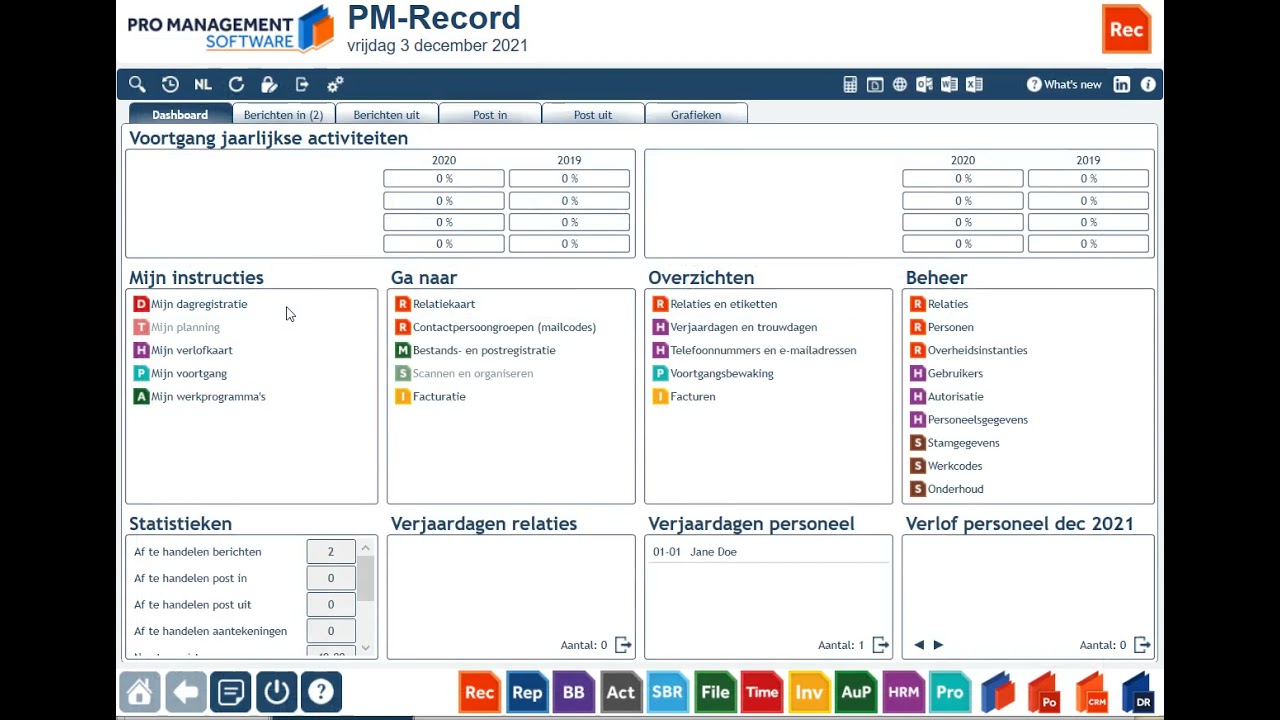Open the Word icon
1280x720 pixels.
click(x=949, y=85)
